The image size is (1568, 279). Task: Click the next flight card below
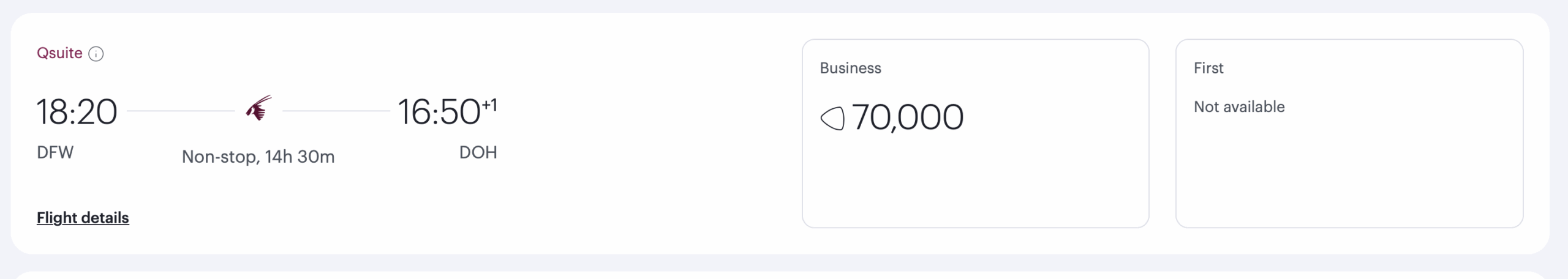tap(784, 275)
